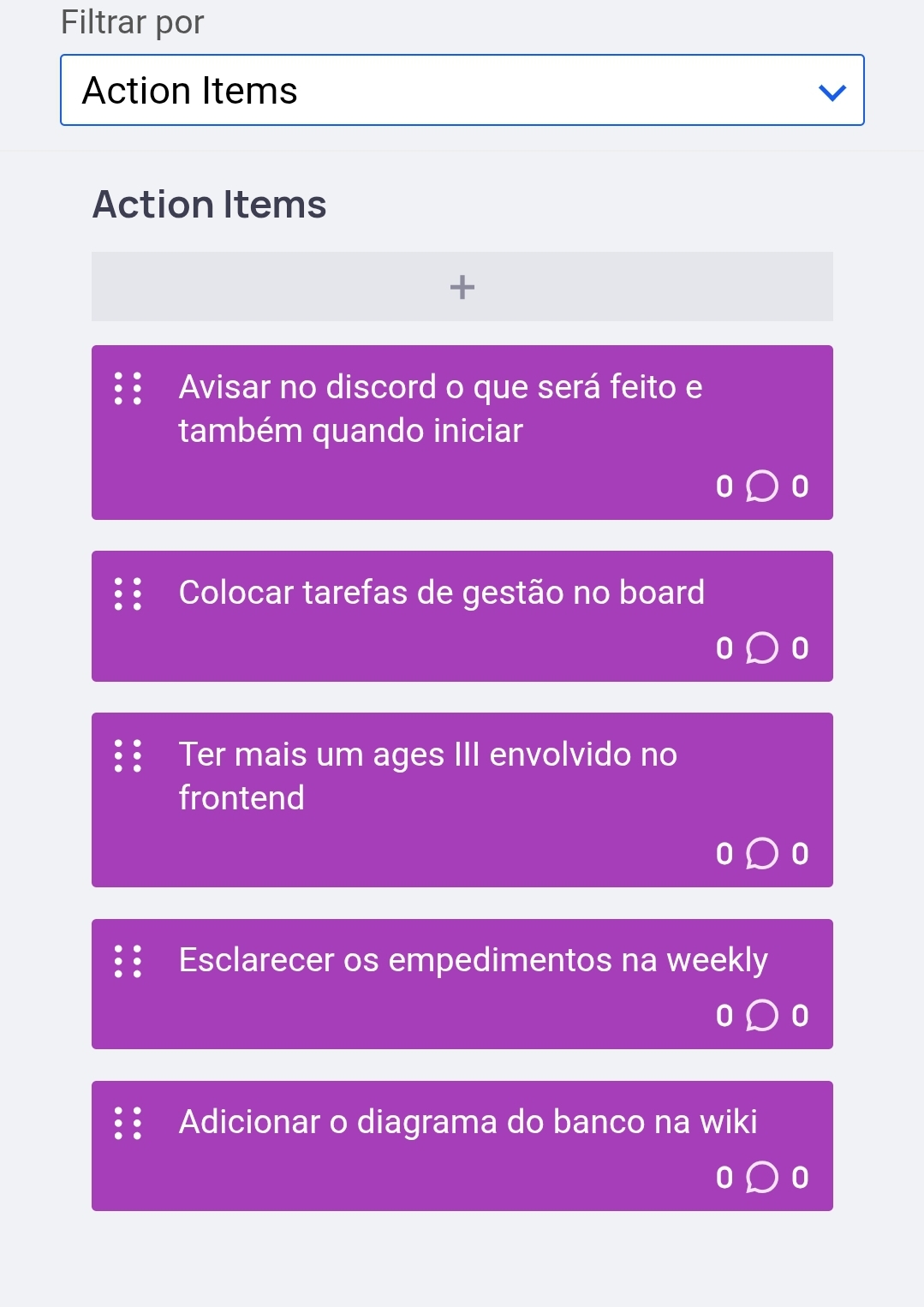
Task: Open comments on Ter mais um ages card
Action: coord(761,854)
